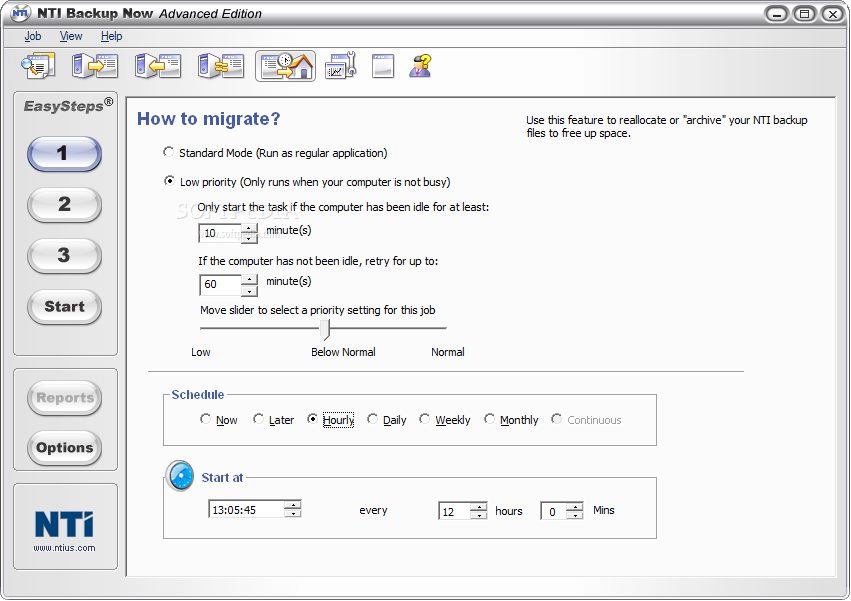851x601 pixels.
Task: Visit the www.ntius.com link
Action: (64, 548)
